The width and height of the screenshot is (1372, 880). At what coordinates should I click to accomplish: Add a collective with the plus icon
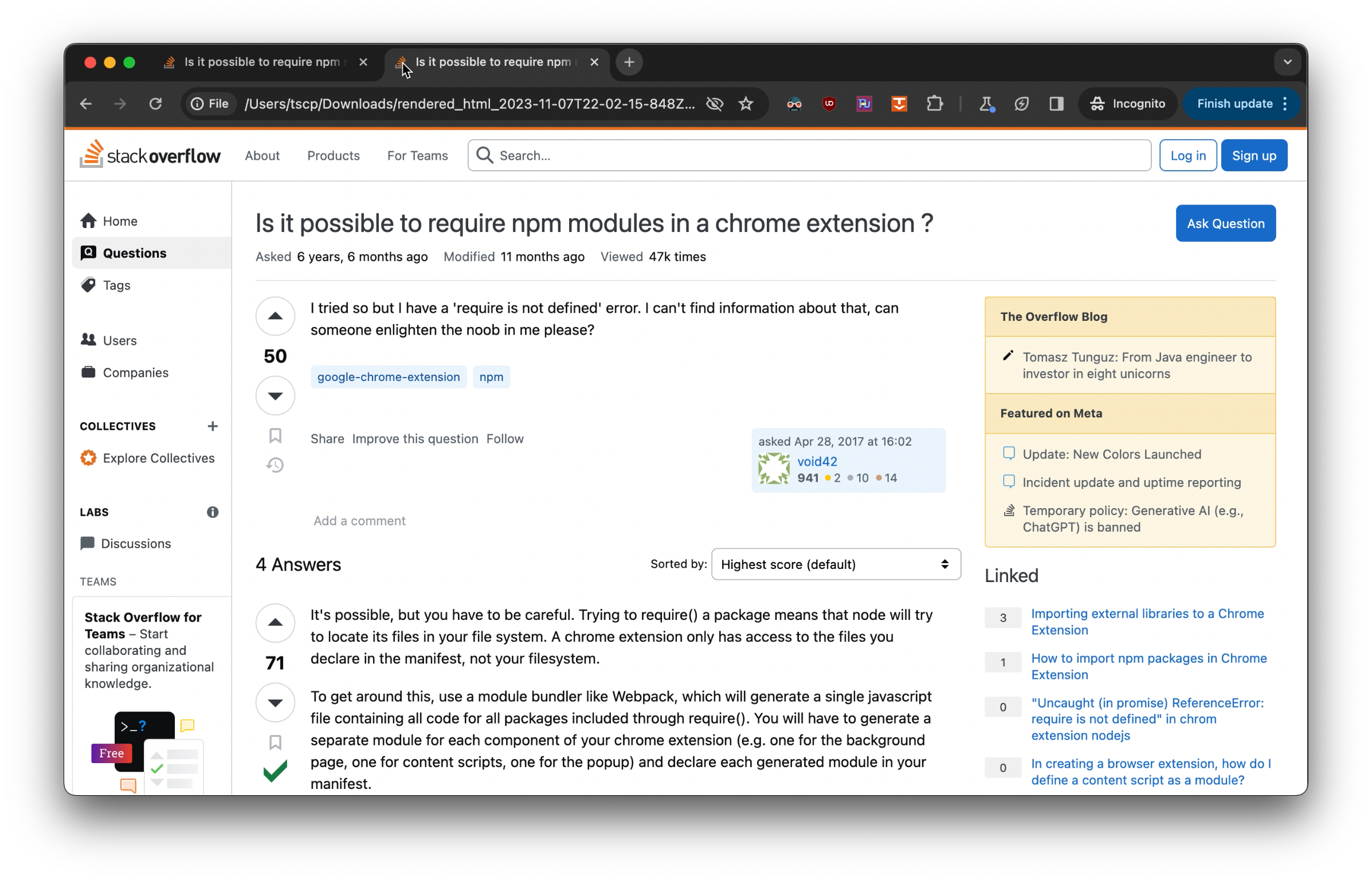click(x=213, y=426)
